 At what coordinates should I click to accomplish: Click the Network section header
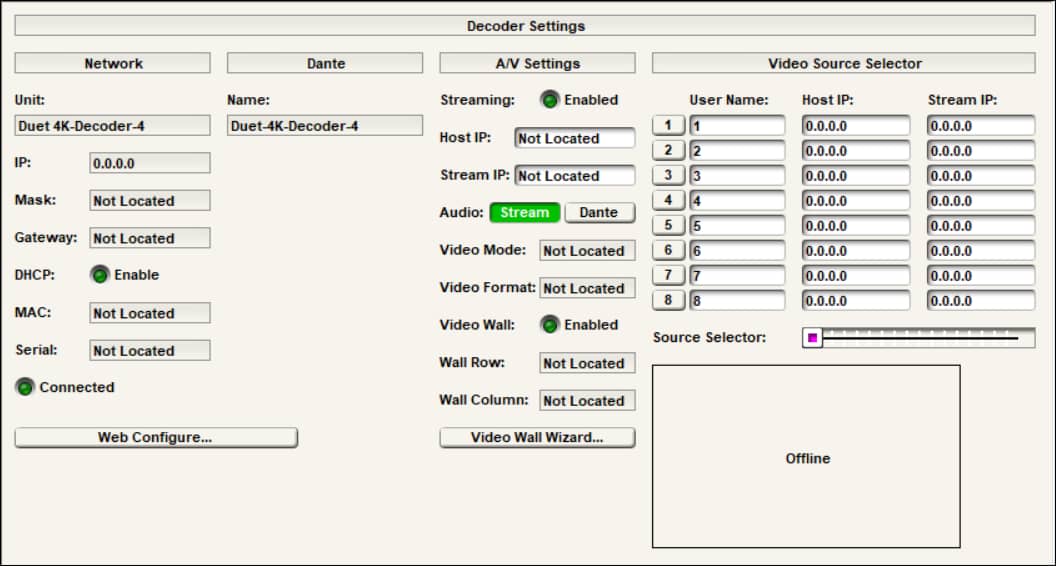click(x=112, y=63)
